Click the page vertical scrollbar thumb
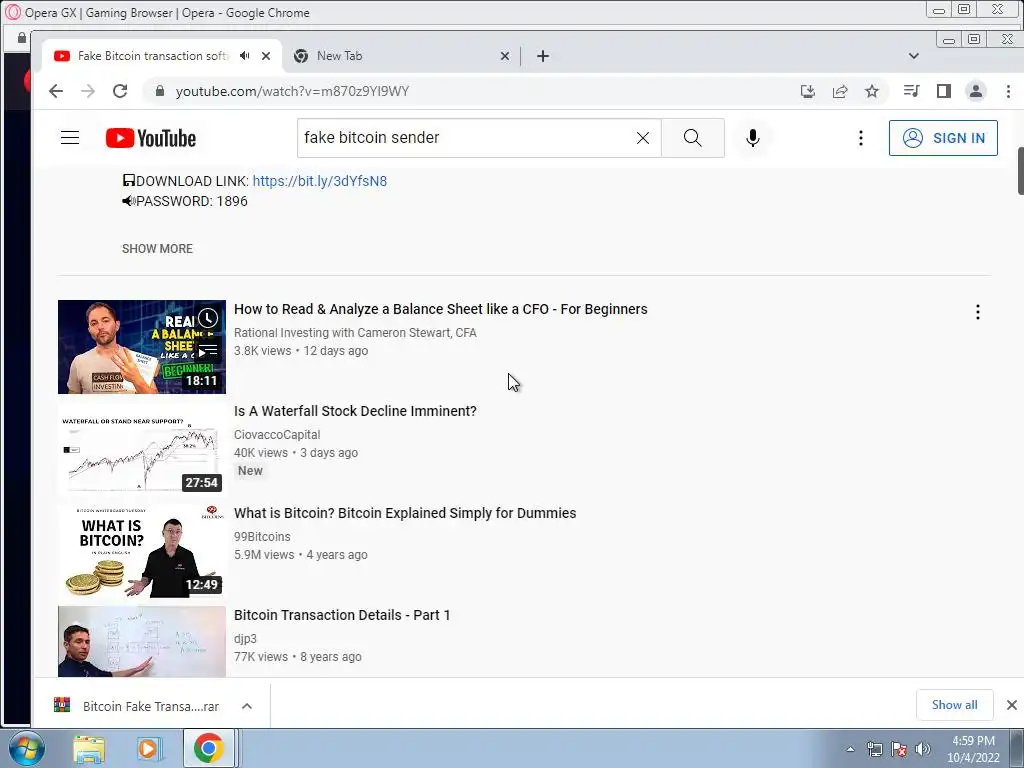The height and width of the screenshot is (768, 1024). pos(1020,171)
